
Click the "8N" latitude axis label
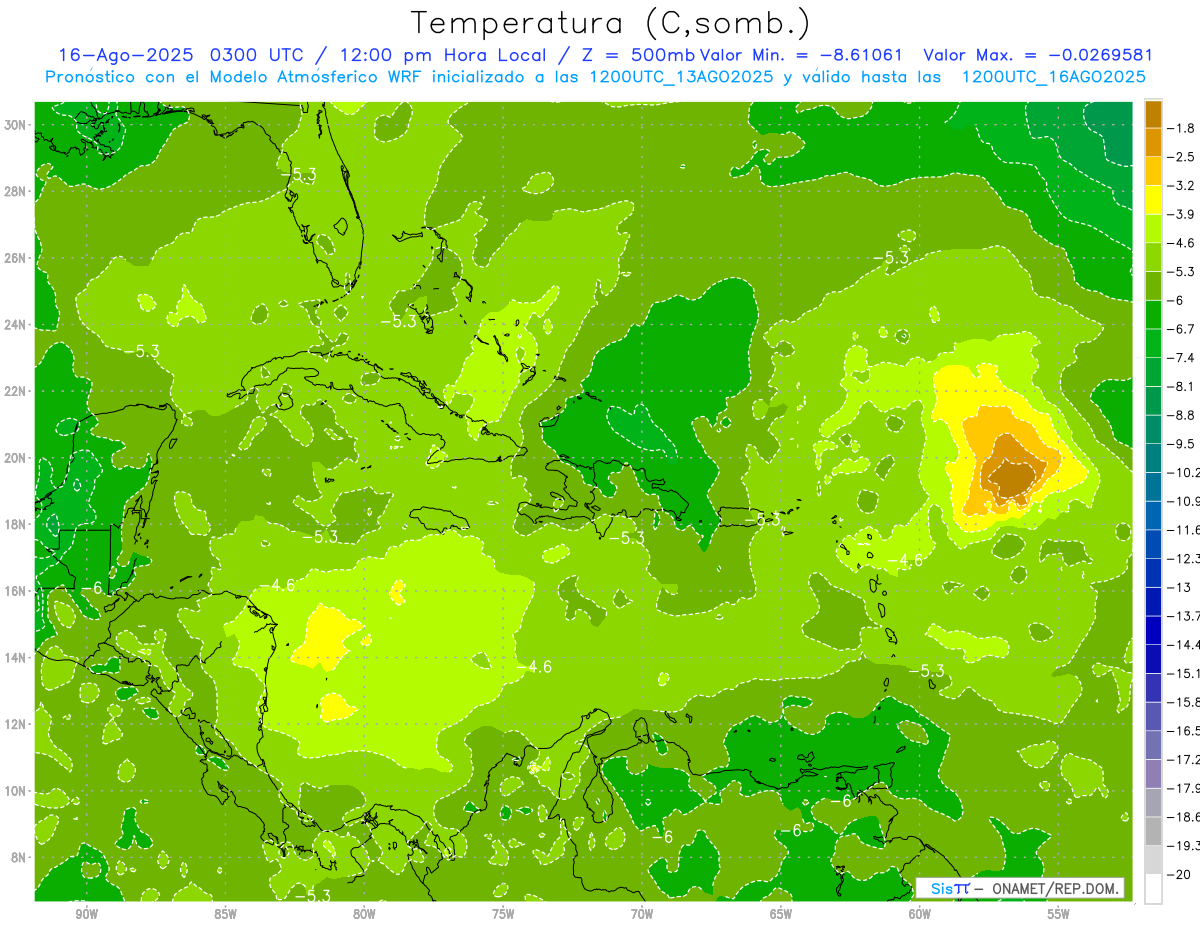[x=20, y=857]
